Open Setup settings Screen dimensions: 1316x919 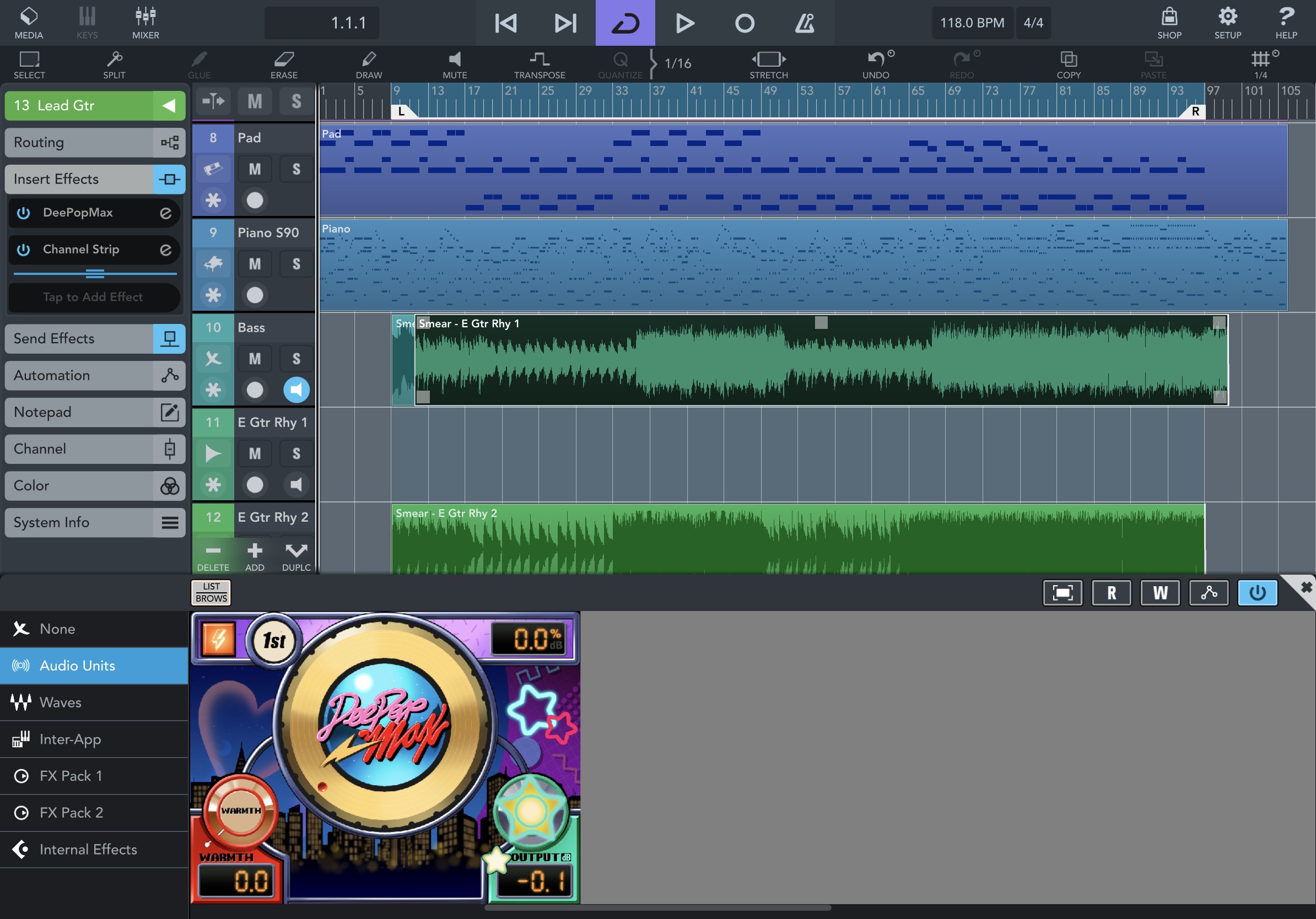point(1228,23)
